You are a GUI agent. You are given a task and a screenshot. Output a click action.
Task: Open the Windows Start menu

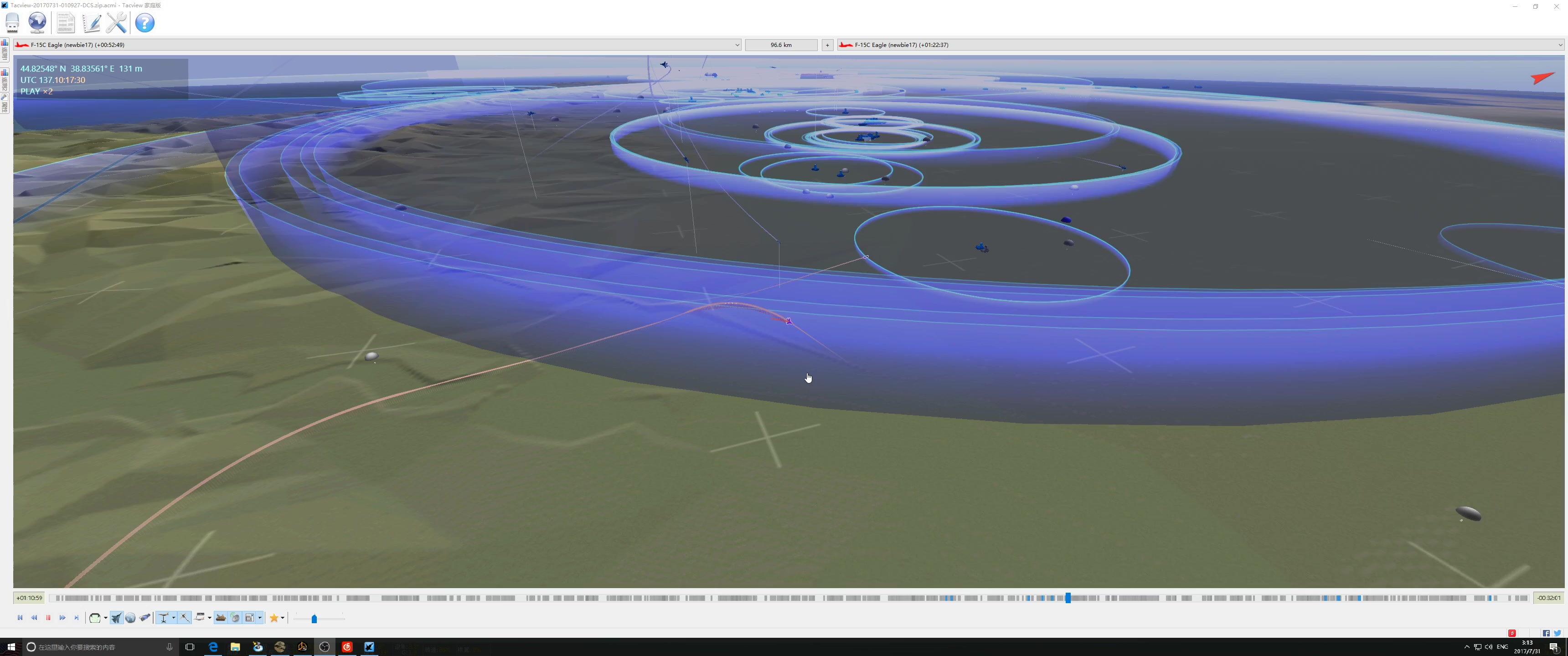point(11,647)
